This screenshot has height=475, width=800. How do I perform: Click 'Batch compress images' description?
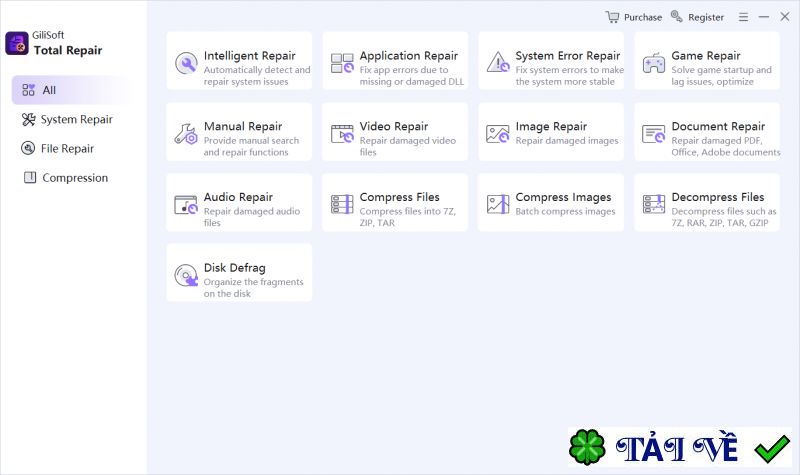coord(565,211)
